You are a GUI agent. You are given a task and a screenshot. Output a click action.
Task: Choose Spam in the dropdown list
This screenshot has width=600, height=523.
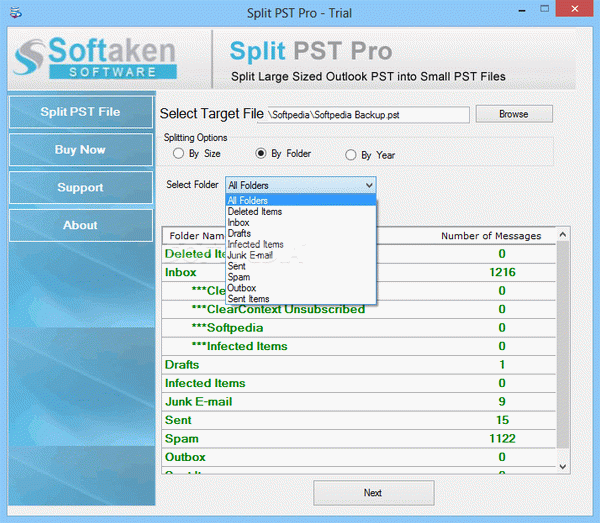point(301,277)
